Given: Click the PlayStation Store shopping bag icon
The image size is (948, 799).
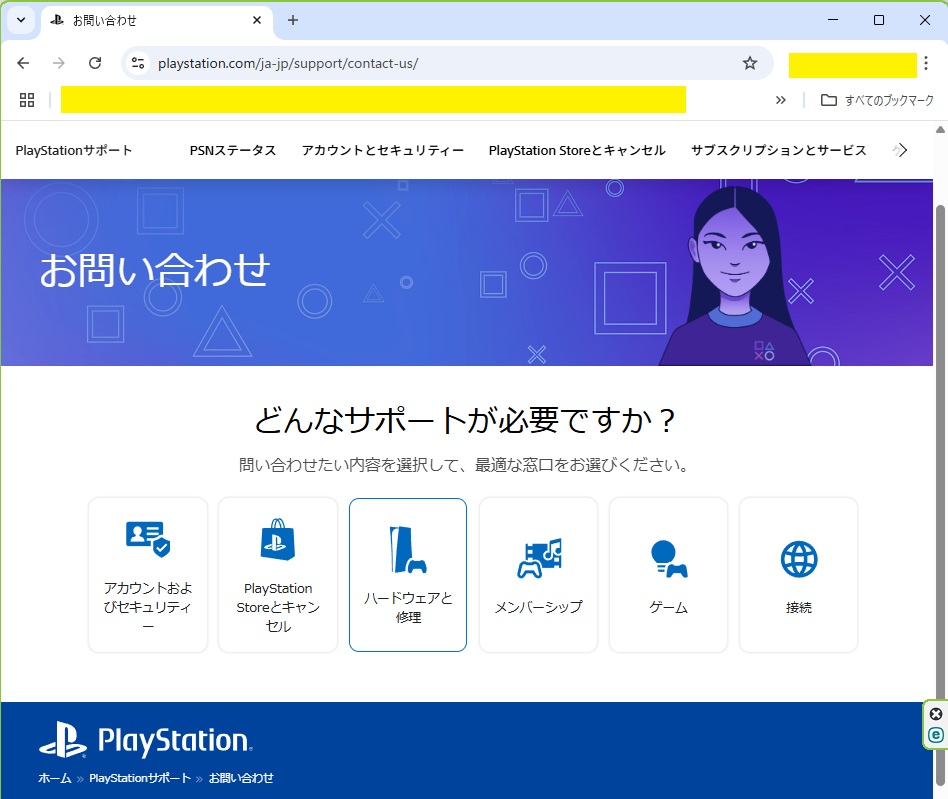Looking at the screenshot, I should 278,540.
